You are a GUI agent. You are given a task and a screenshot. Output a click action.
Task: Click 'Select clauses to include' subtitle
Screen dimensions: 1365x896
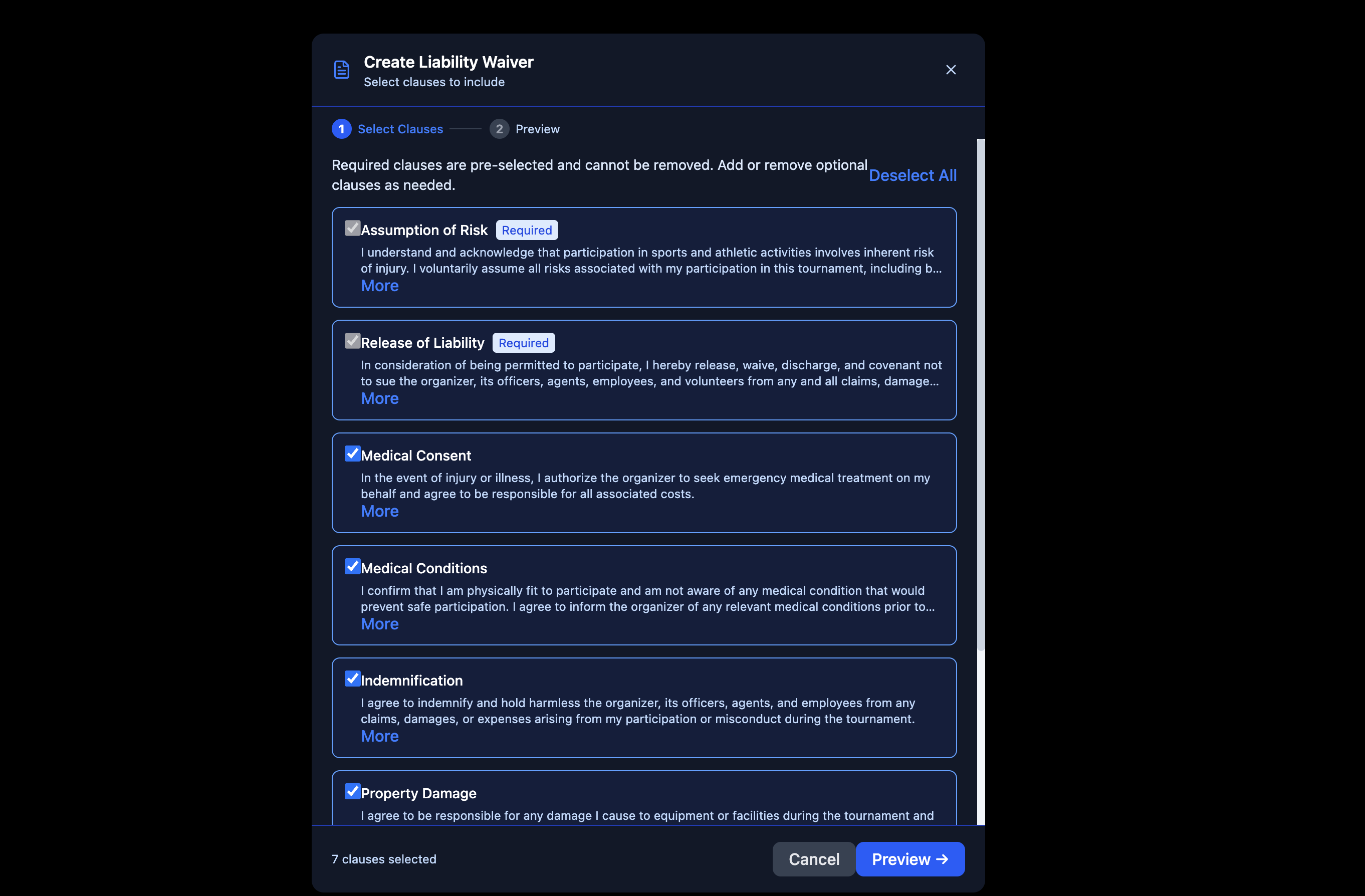[434, 82]
